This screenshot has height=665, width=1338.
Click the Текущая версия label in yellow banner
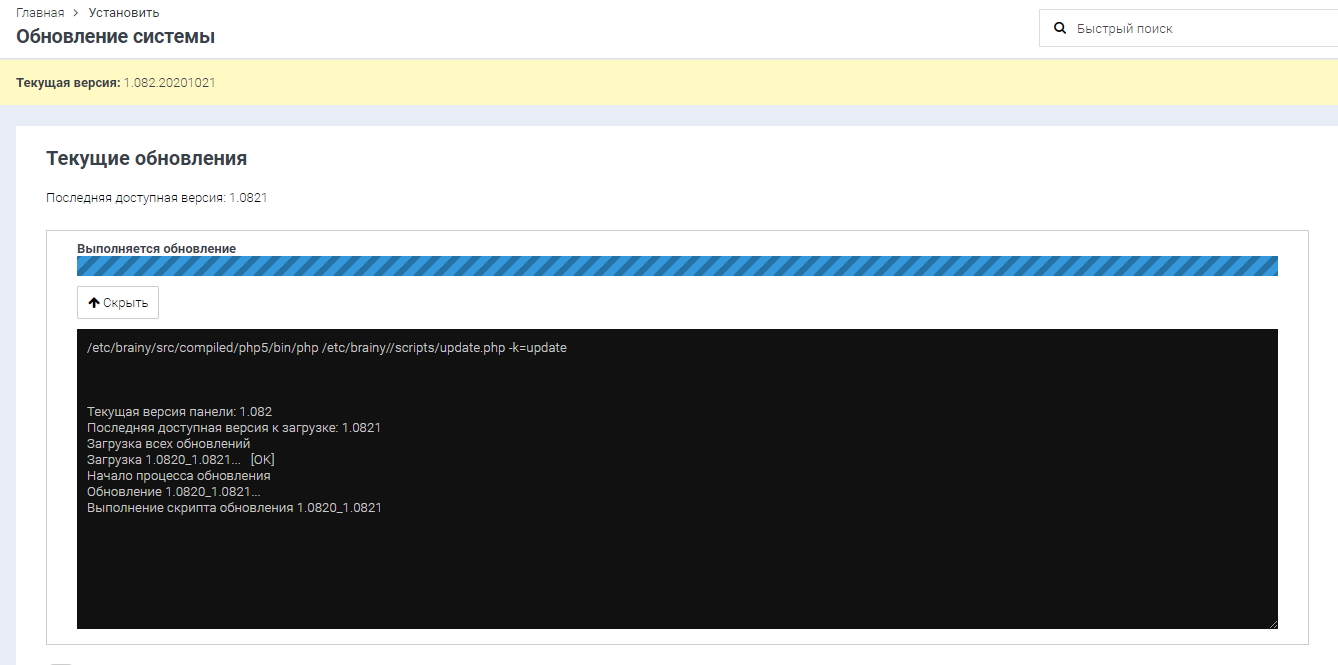click(67, 82)
